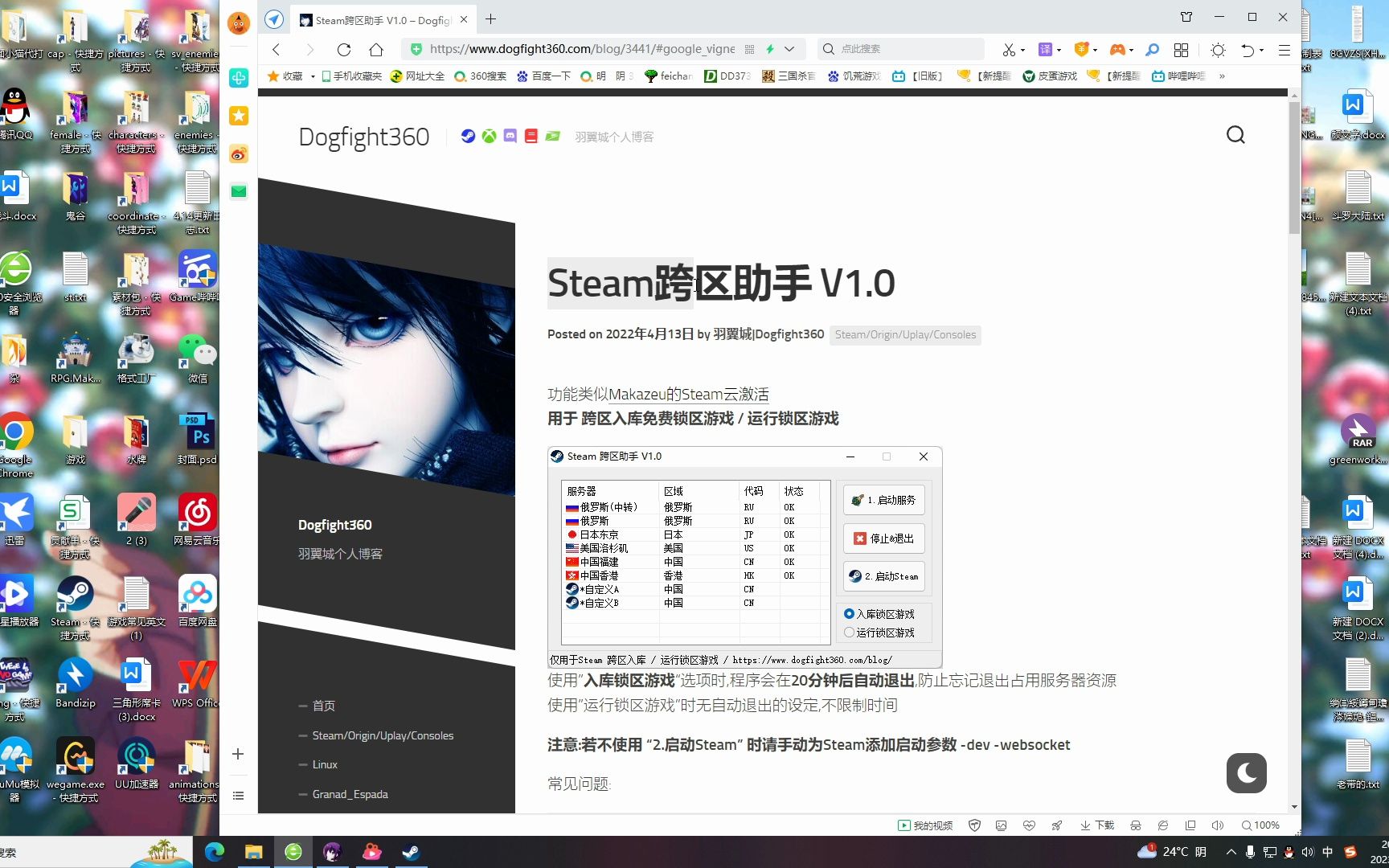Go back to the previous page

pos(276,50)
